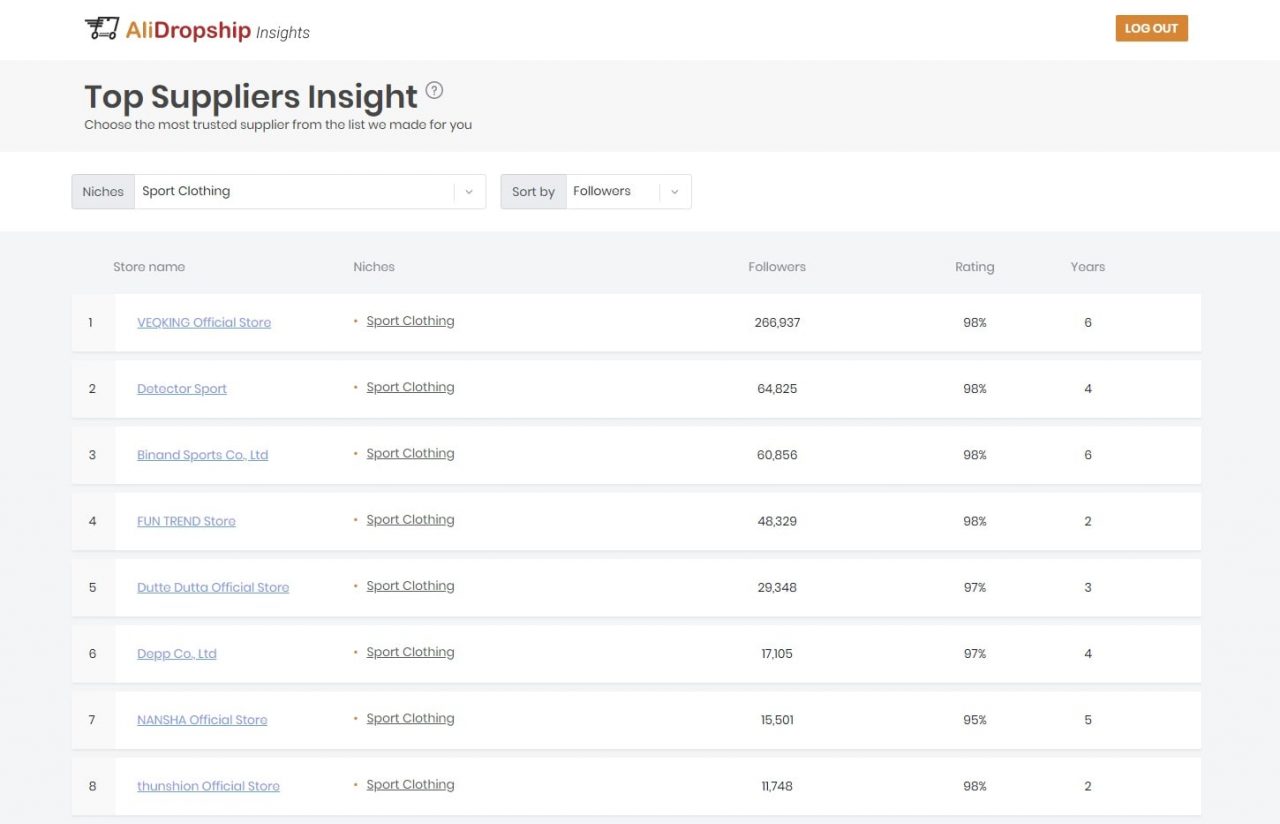Viewport: 1280px width, 824px height.
Task: Open Detector Sport store link
Action: [182, 389]
